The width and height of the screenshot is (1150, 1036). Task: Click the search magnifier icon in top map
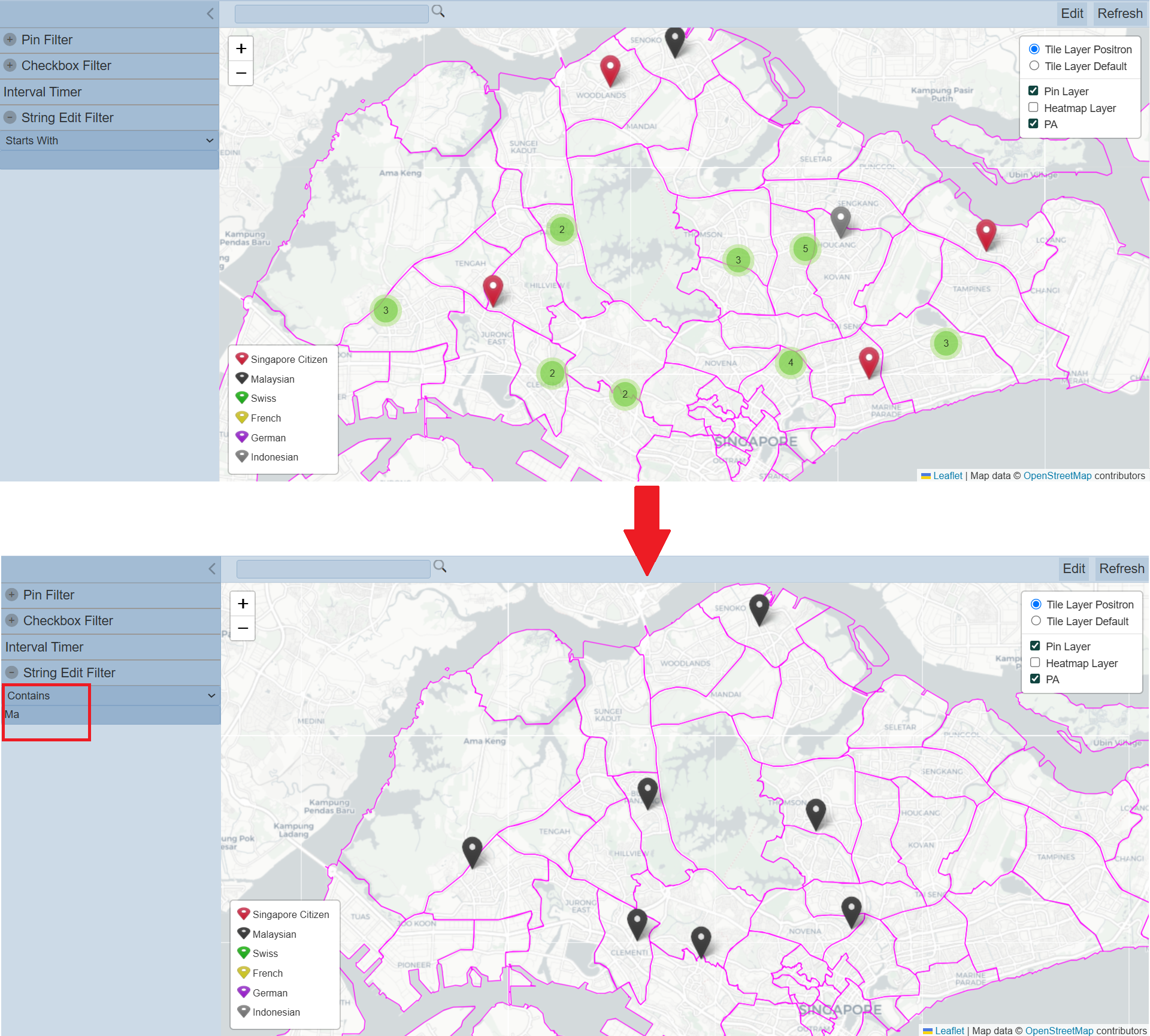pyautogui.click(x=438, y=11)
